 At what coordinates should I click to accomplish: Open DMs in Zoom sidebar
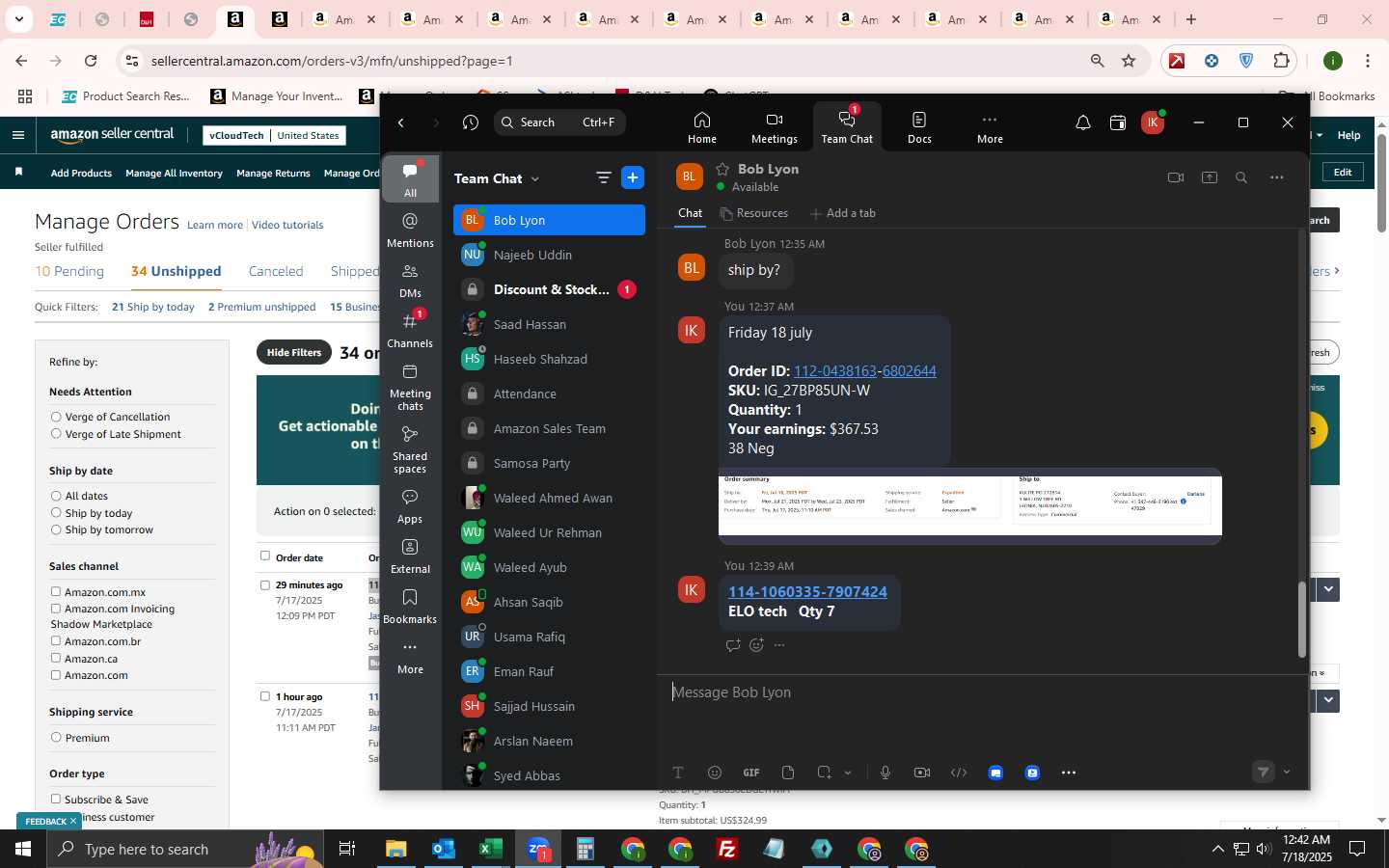[410, 281]
